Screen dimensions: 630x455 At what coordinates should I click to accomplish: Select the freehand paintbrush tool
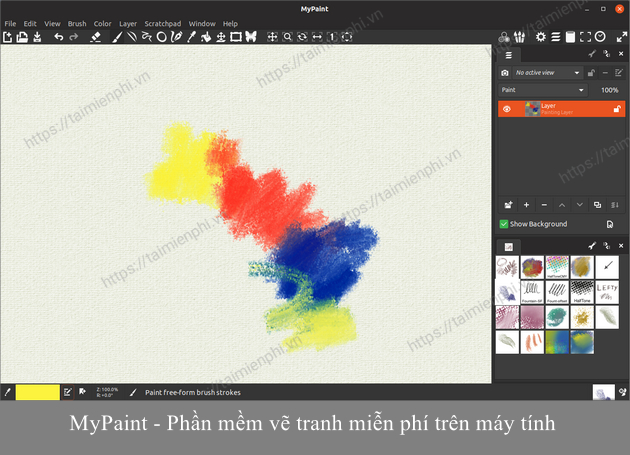(x=117, y=37)
